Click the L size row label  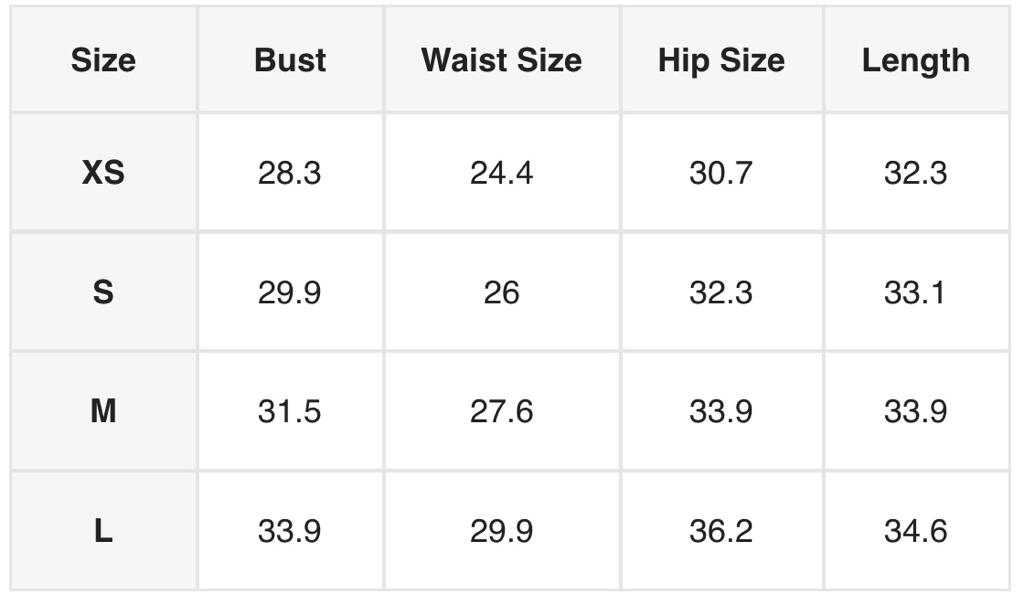103,531
